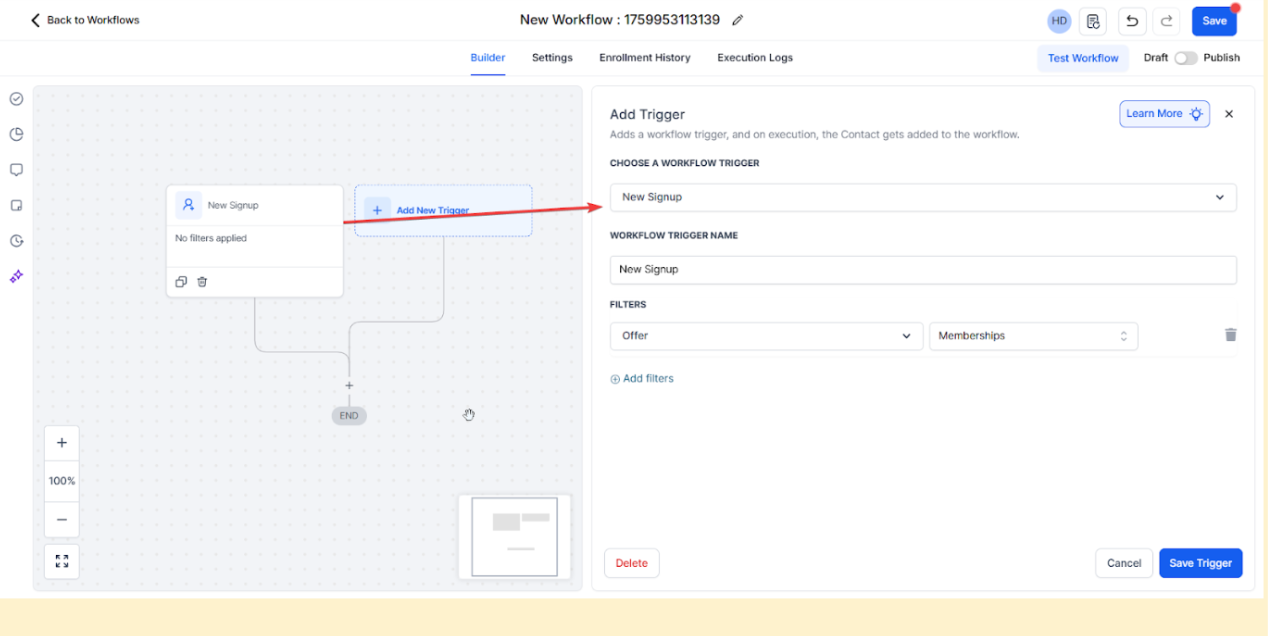1268x636 pixels.
Task: Duplicate the New Signup trigger card
Action: (181, 282)
